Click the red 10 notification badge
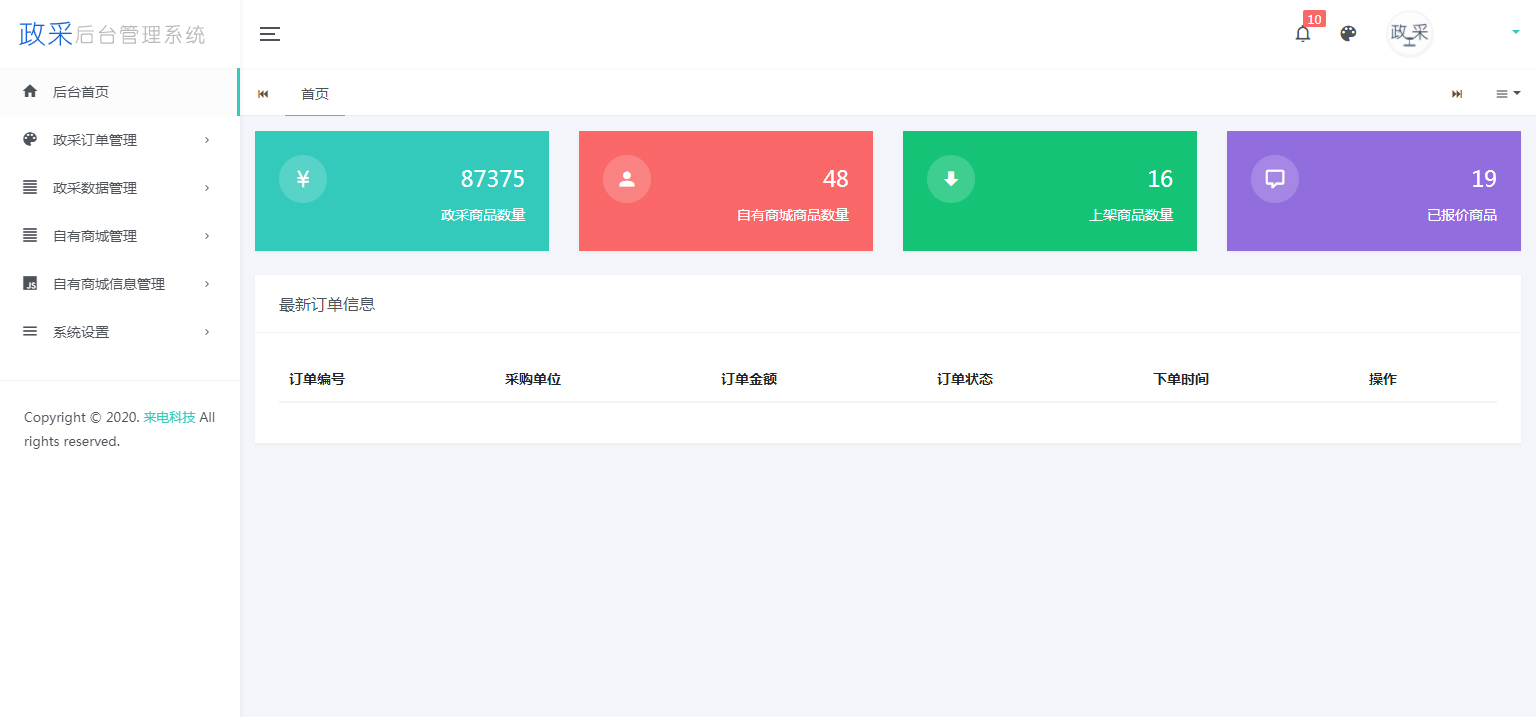This screenshot has width=1536, height=717. point(1314,19)
